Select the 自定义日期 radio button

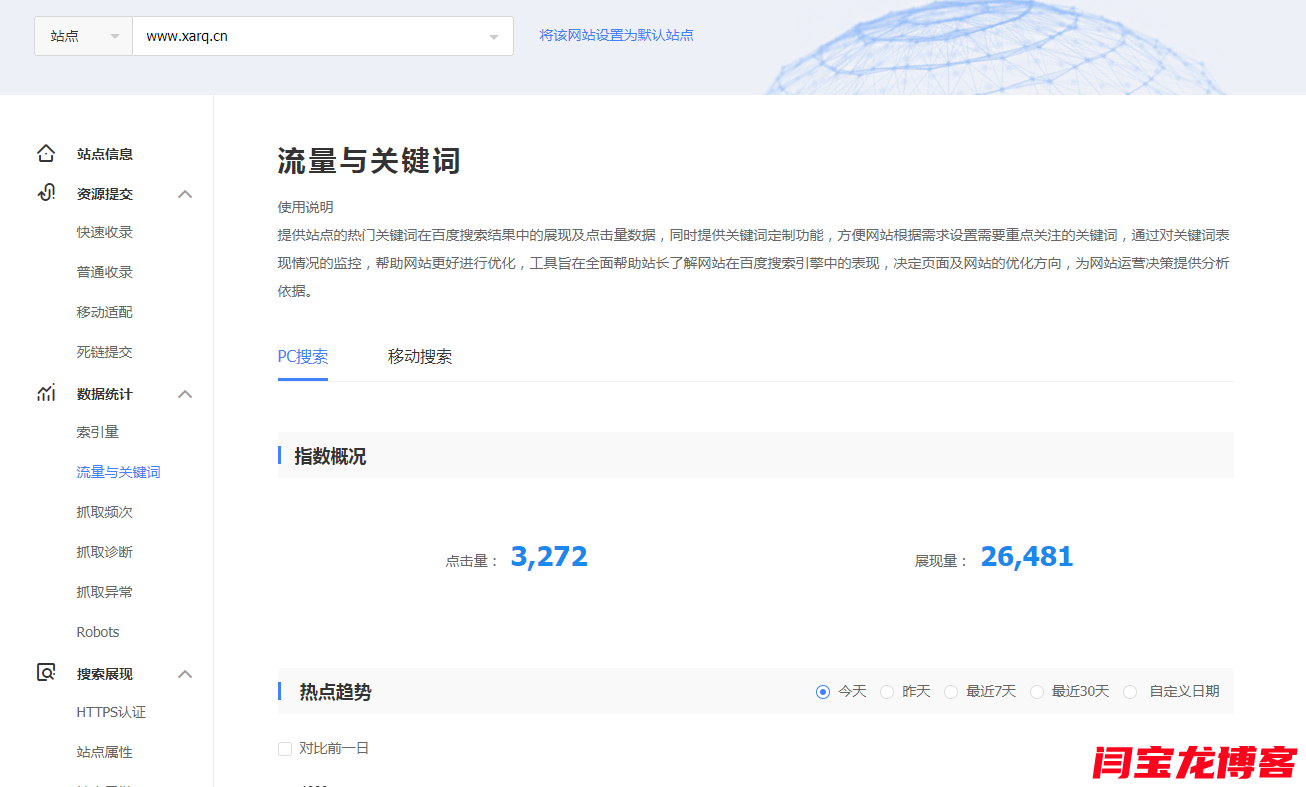coord(1130,692)
